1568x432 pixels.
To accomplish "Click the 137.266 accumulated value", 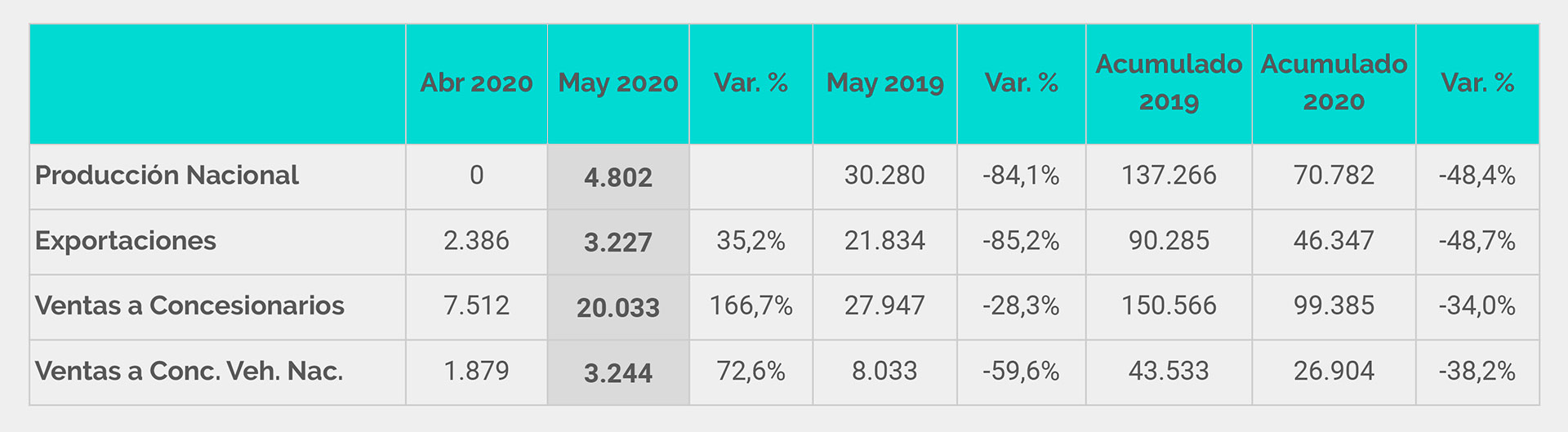I will click(1169, 176).
